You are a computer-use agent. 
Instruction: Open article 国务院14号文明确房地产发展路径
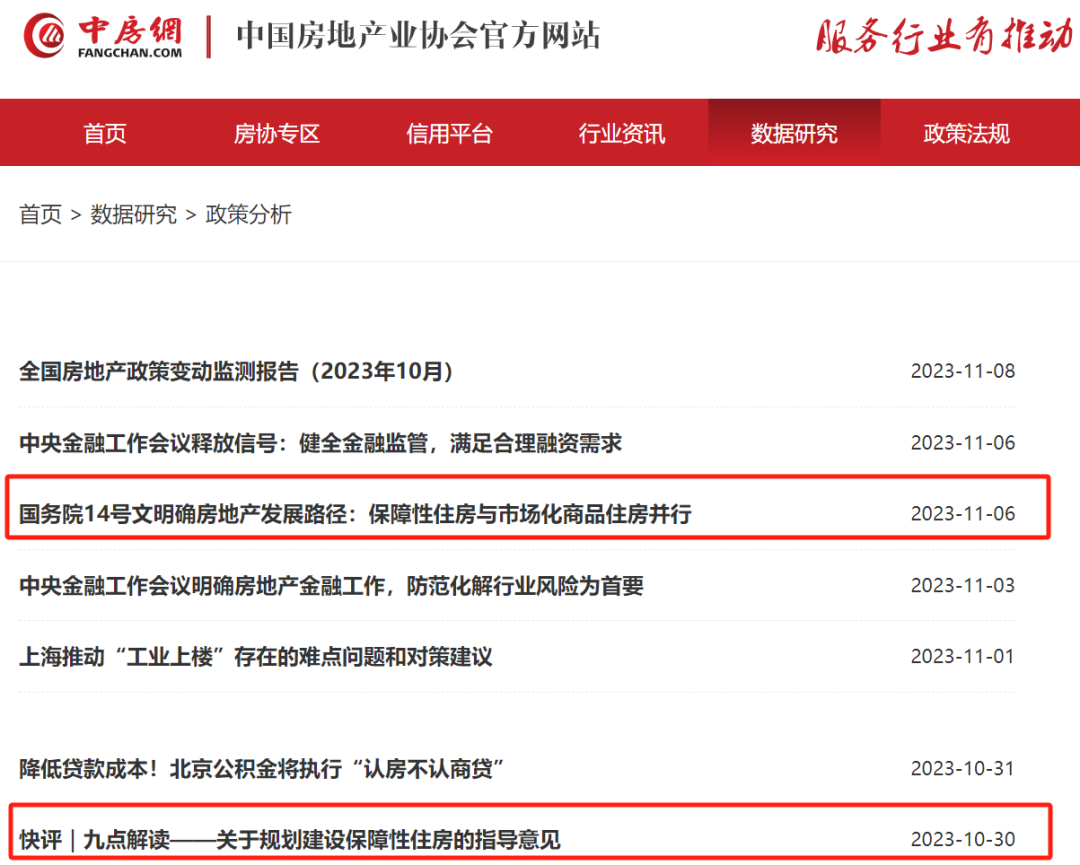pos(355,514)
